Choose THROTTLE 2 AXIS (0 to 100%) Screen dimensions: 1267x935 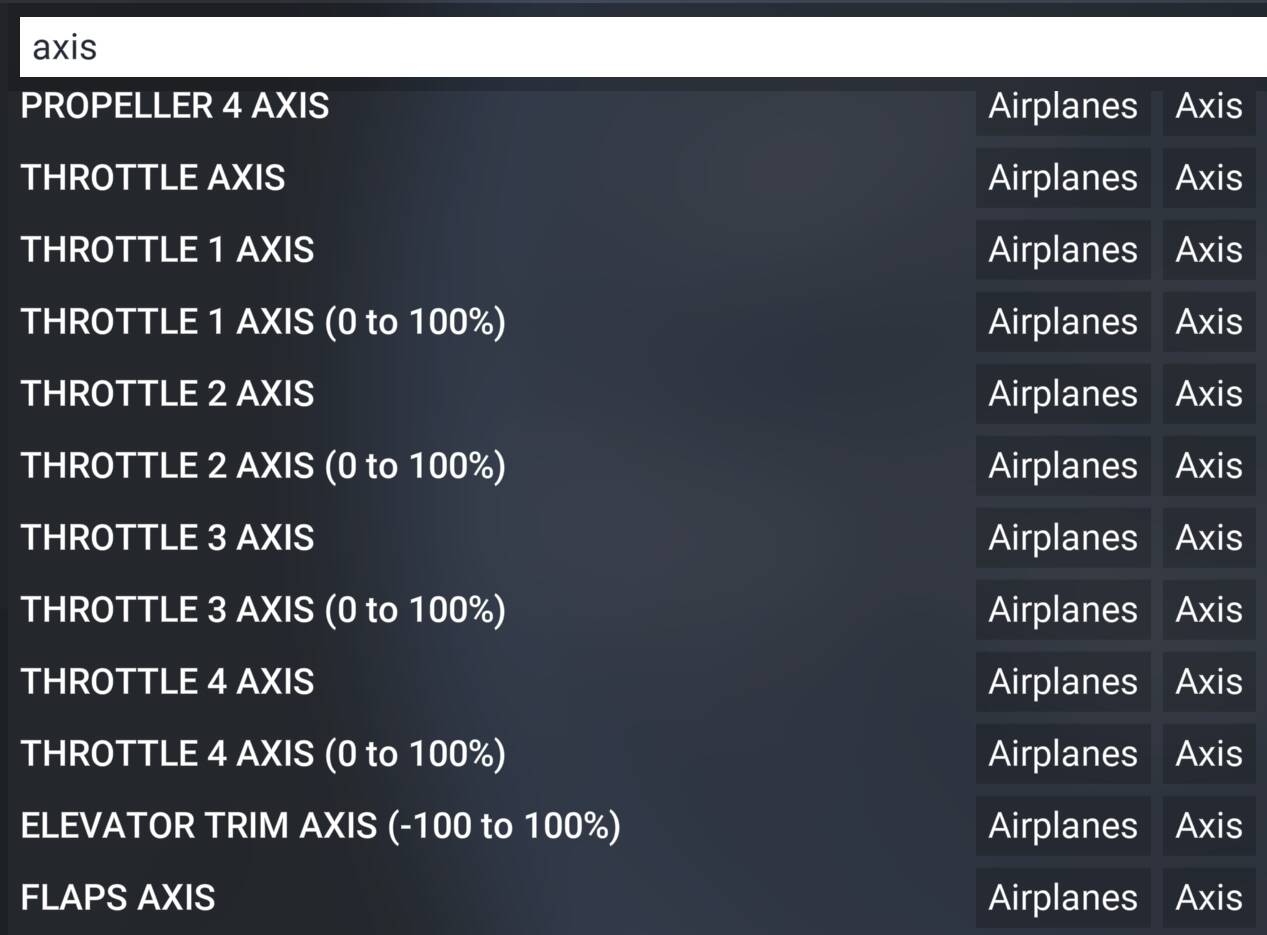coord(263,466)
